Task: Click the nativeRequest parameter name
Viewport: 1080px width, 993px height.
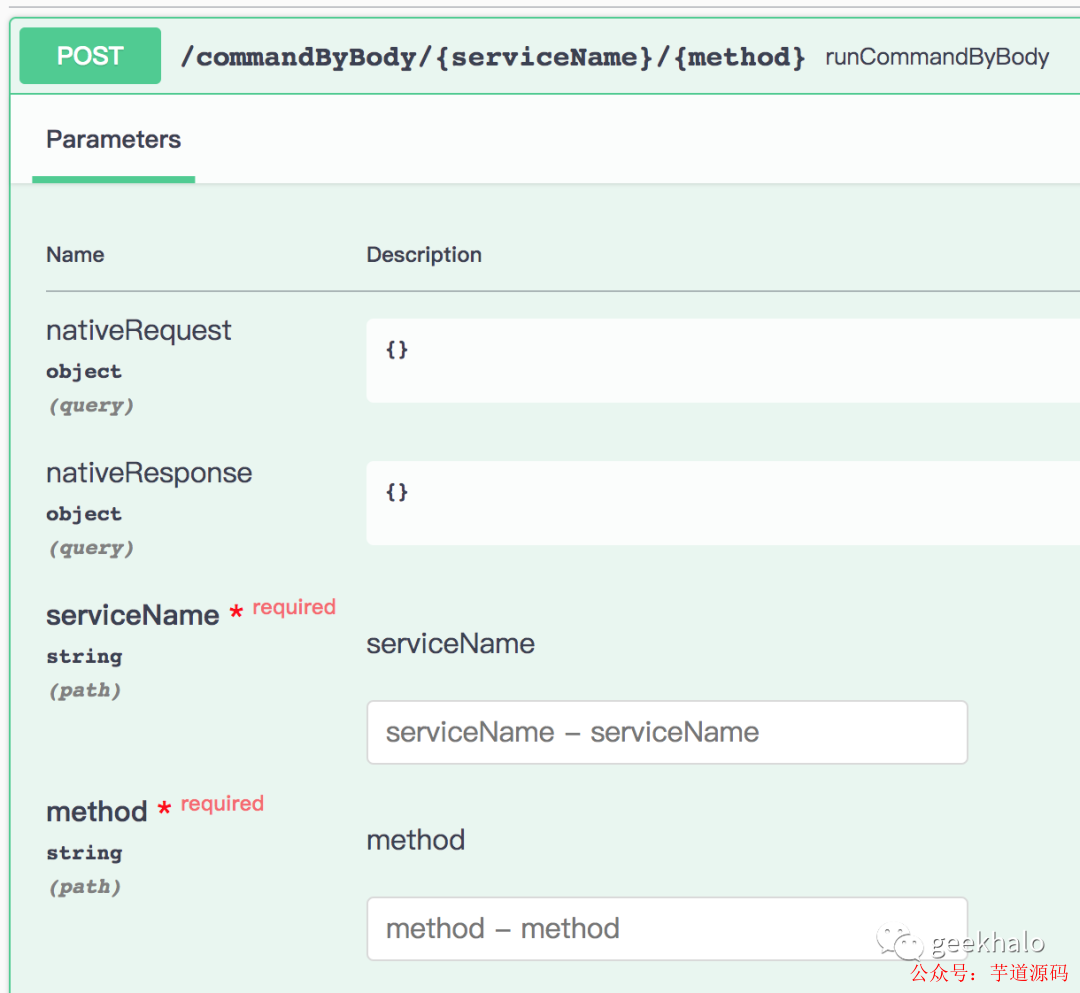Action: (x=138, y=331)
